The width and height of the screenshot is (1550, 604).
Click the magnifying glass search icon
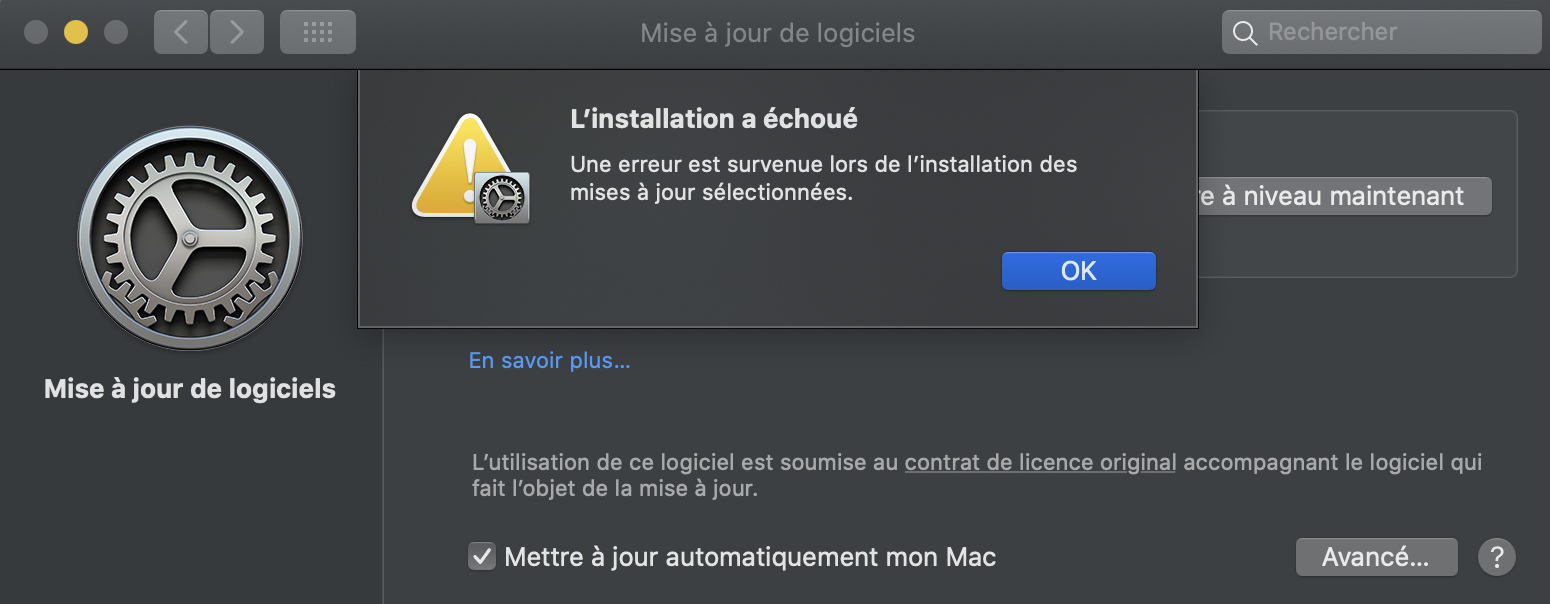[x=1245, y=33]
